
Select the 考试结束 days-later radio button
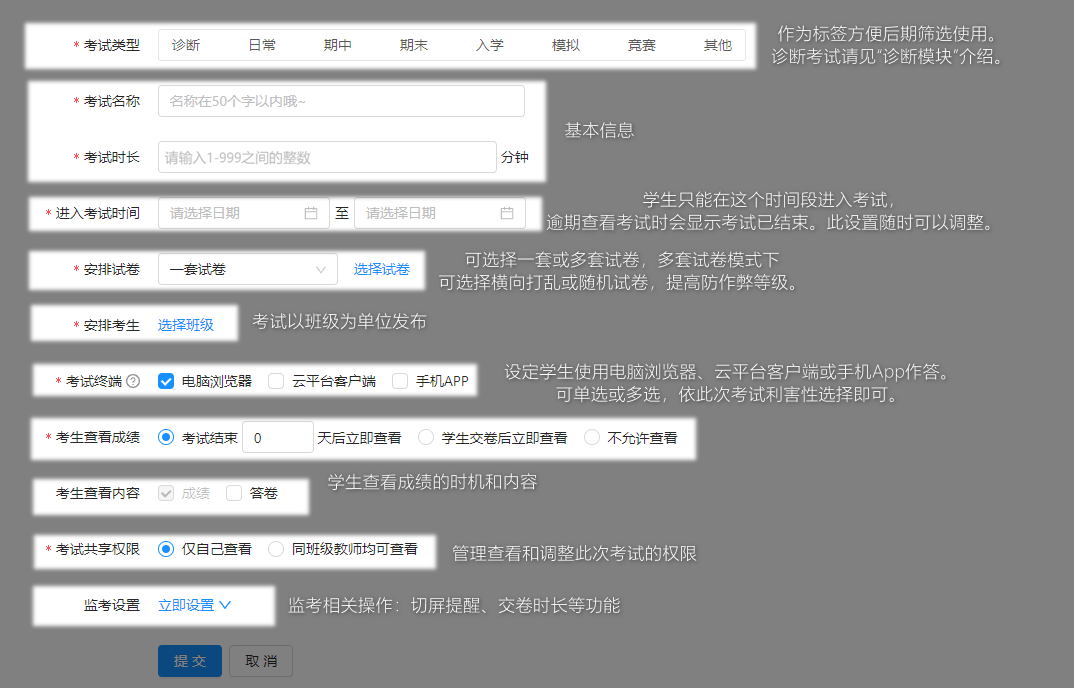coord(166,437)
